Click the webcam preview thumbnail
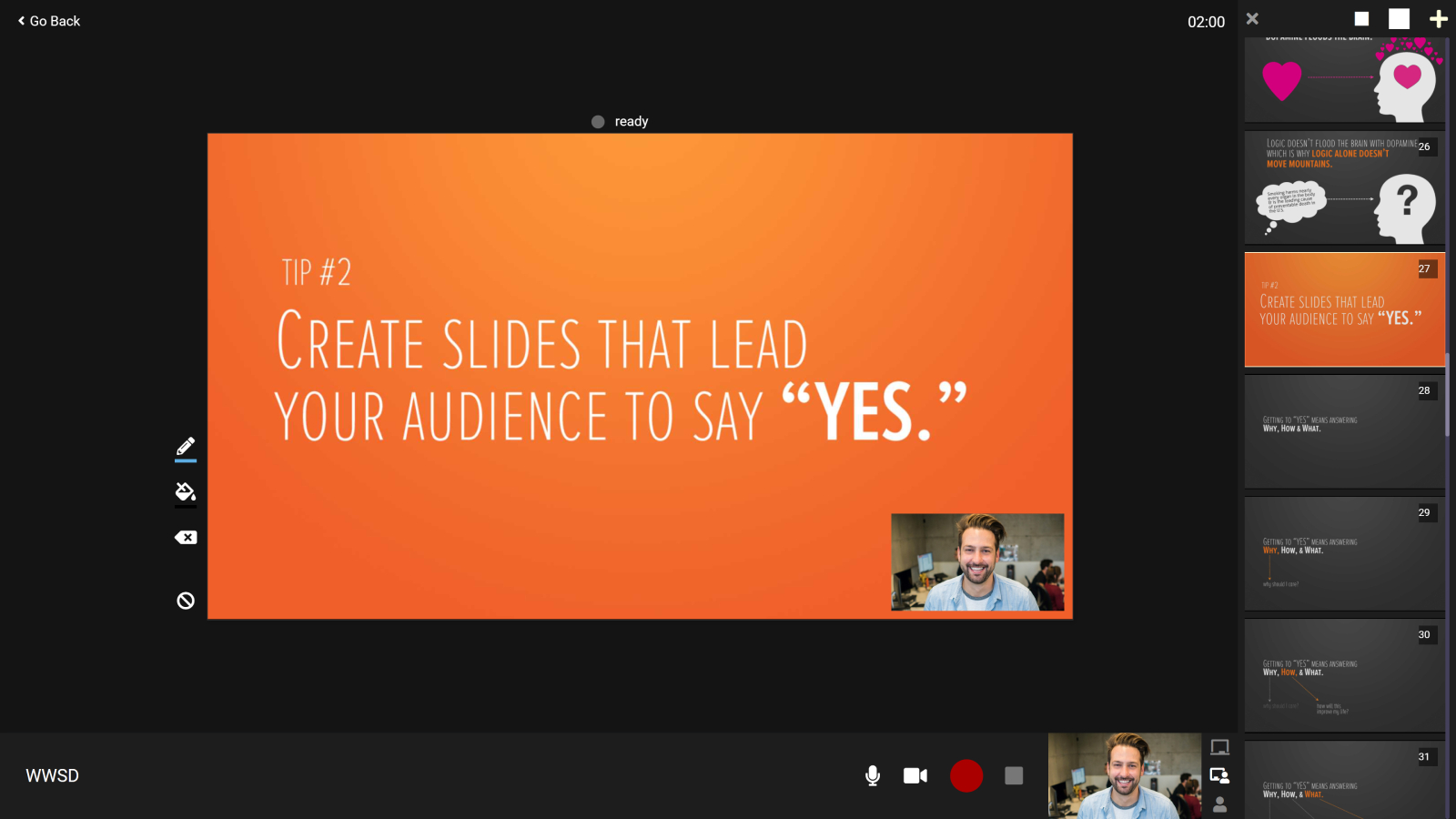The width and height of the screenshot is (1456, 819). (1125, 775)
